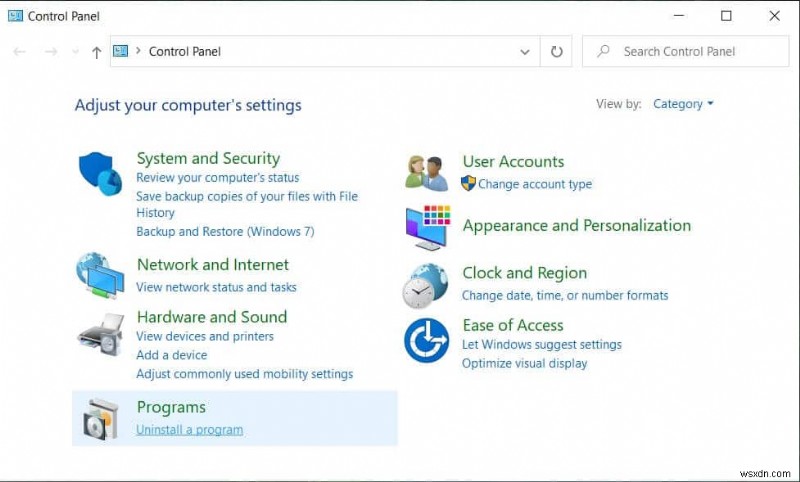Open Backup and Restore (Windows 7)
800x482 pixels.
(x=225, y=231)
